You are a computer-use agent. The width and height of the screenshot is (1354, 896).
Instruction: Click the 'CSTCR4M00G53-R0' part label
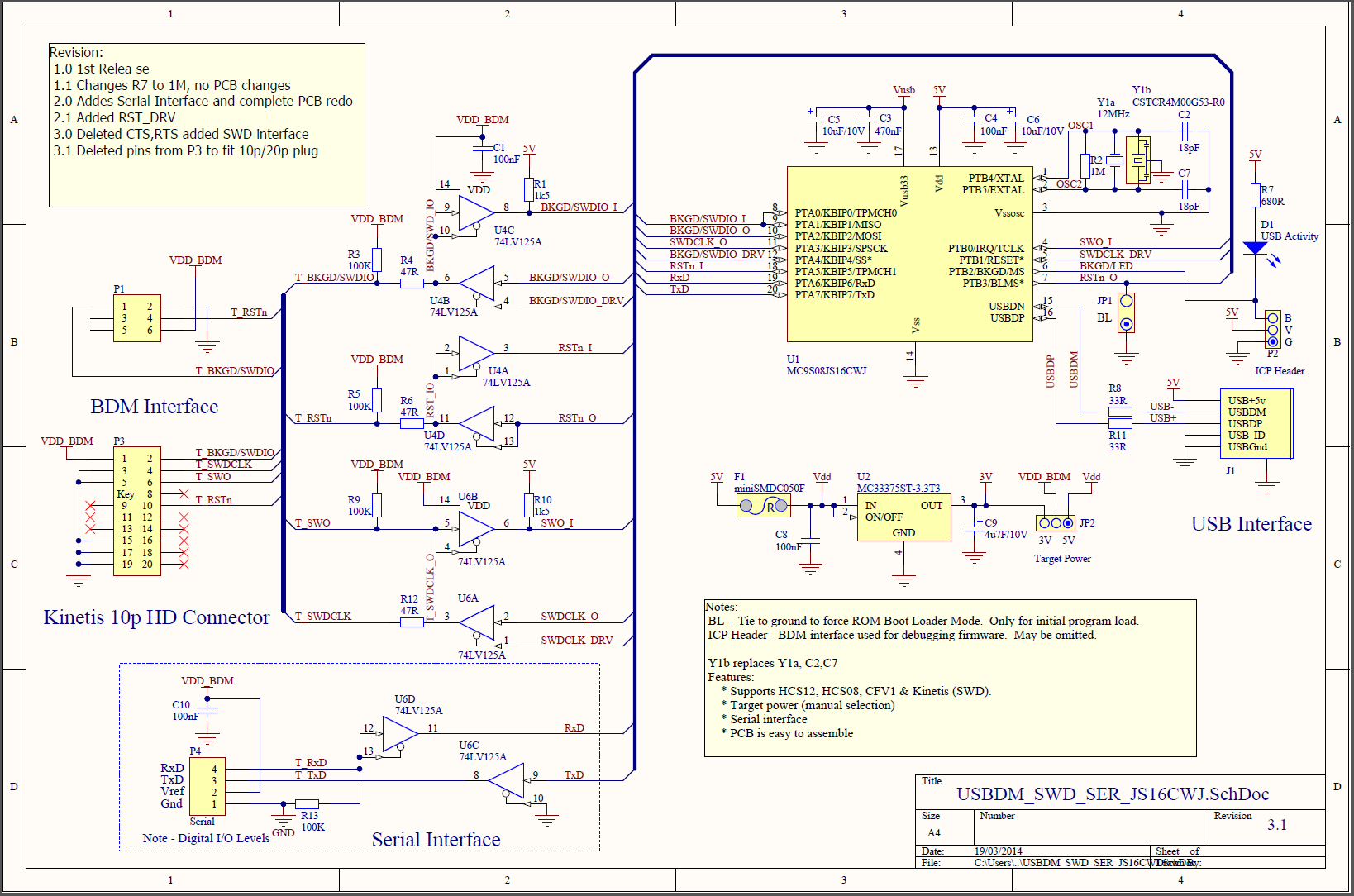[1179, 102]
